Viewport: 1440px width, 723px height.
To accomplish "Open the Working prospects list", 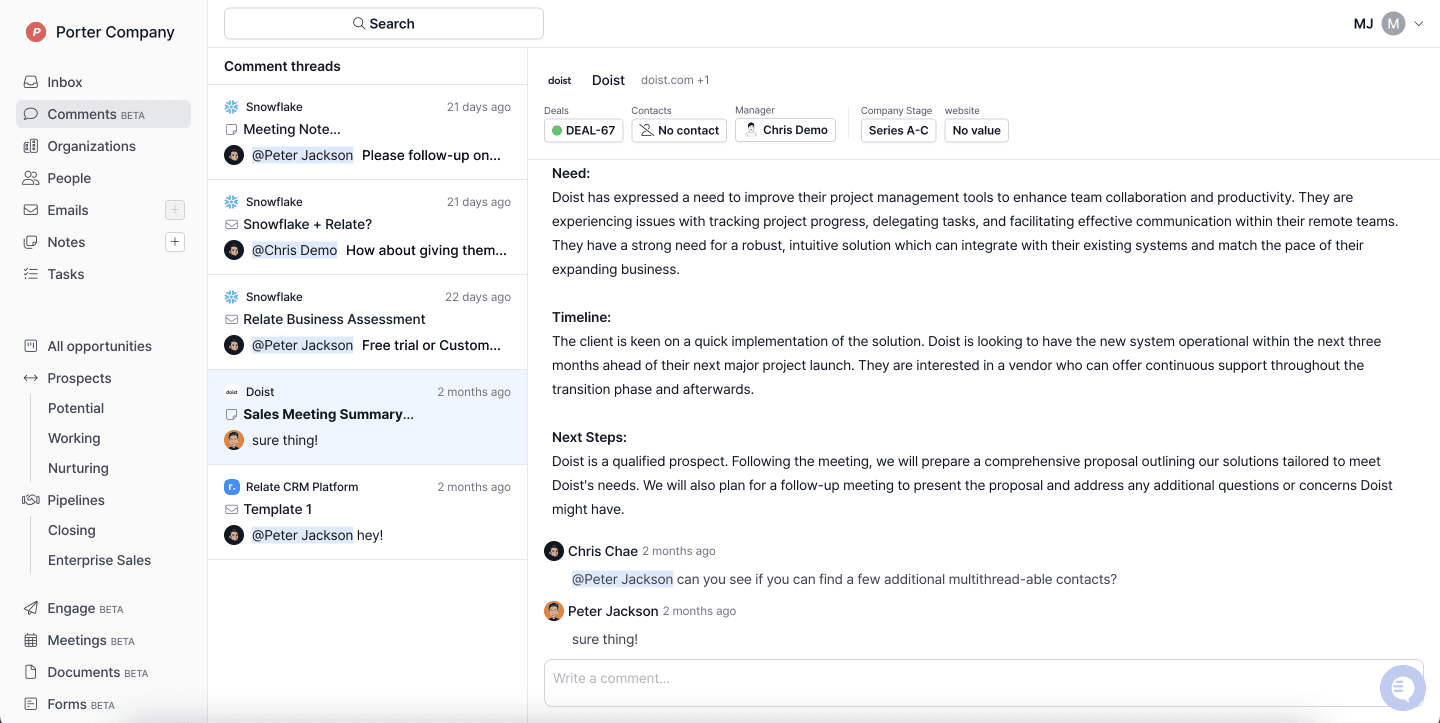I will tap(74, 438).
